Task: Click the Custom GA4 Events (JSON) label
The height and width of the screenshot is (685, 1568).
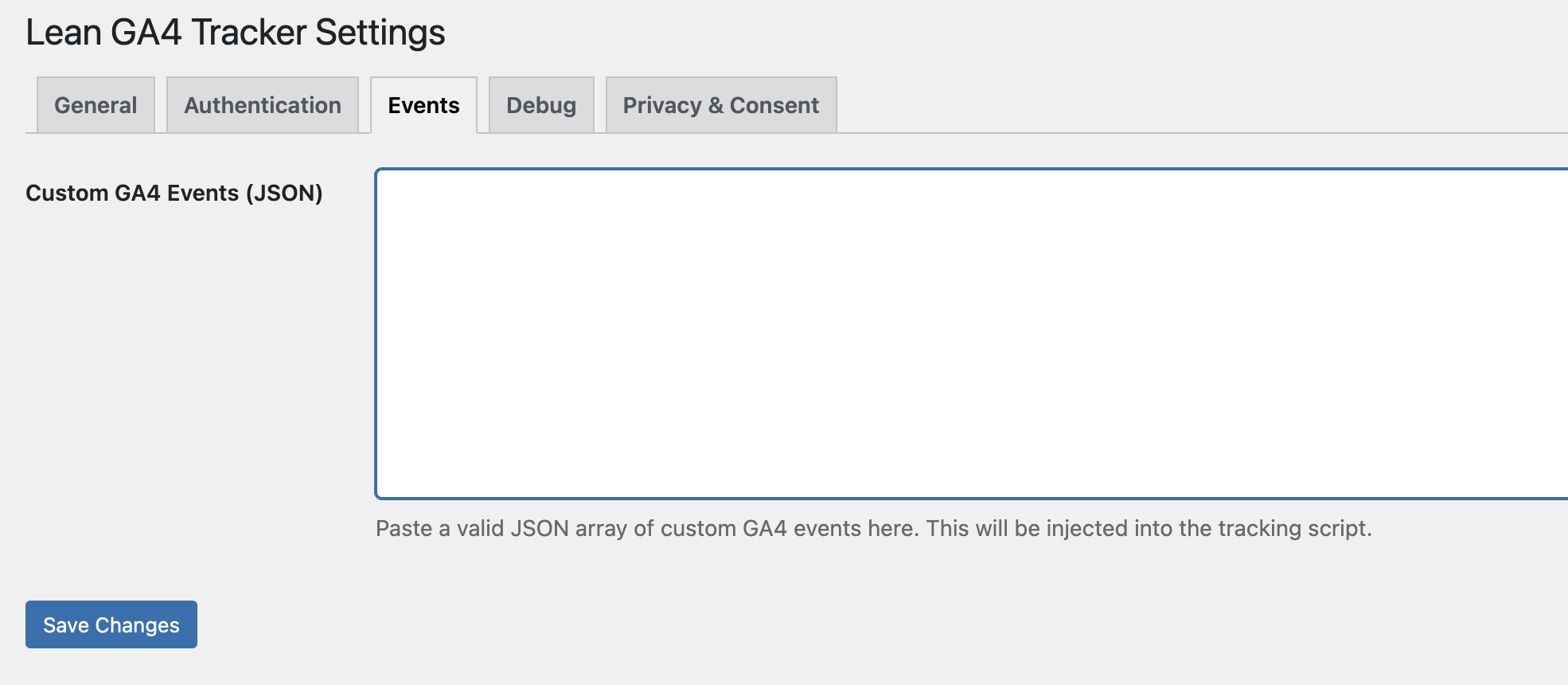Action: coord(174,193)
